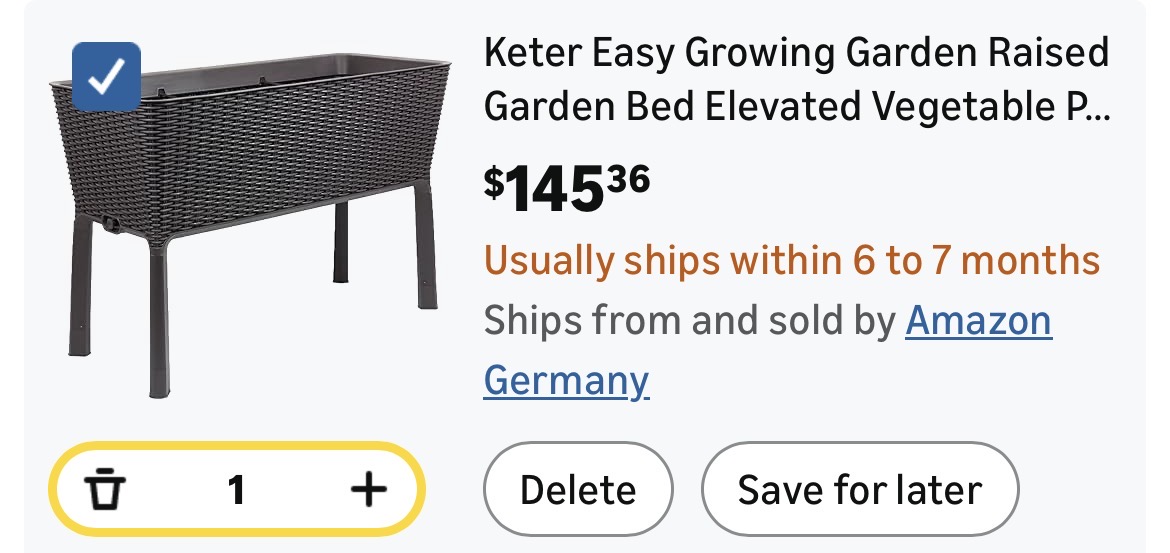Click the Save for later button

coord(859,490)
